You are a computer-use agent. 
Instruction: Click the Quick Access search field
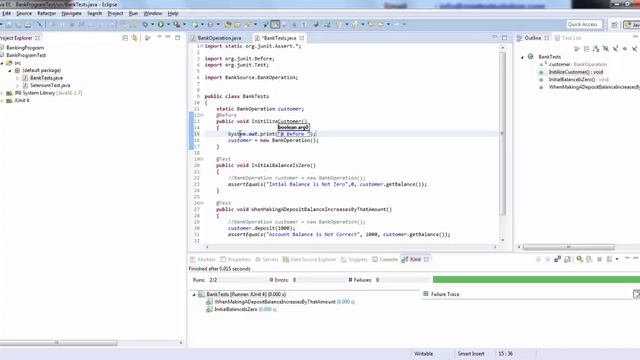point(584,24)
